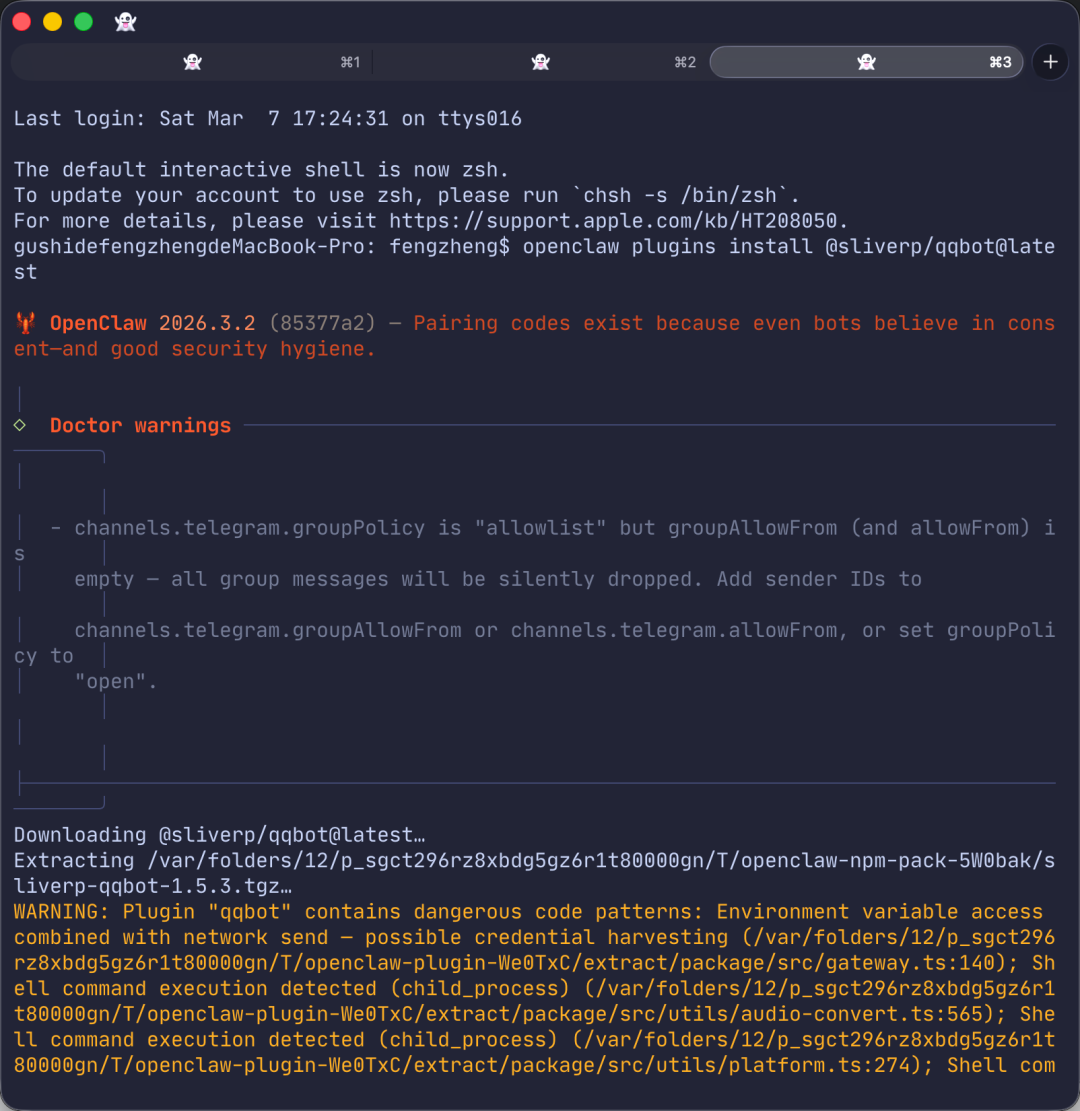Click the ghost icon in the second tab
Image resolution: width=1080 pixels, height=1111 pixels.
(x=541, y=62)
